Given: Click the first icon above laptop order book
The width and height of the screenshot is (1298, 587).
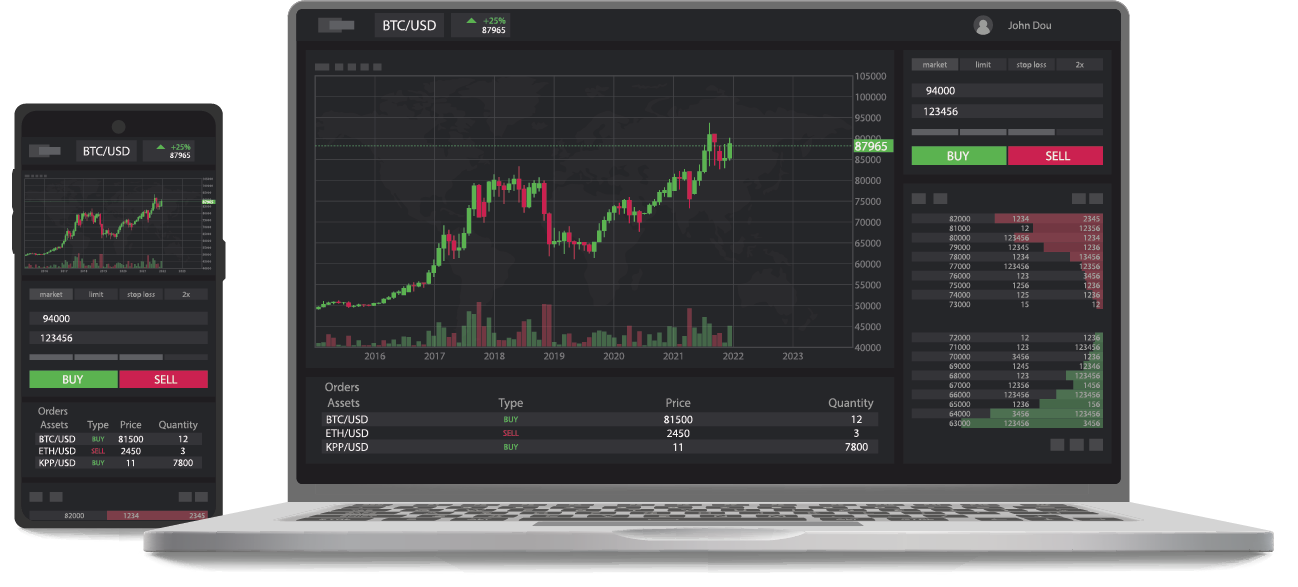Looking at the screenshot, I should (x=919, y=199).
